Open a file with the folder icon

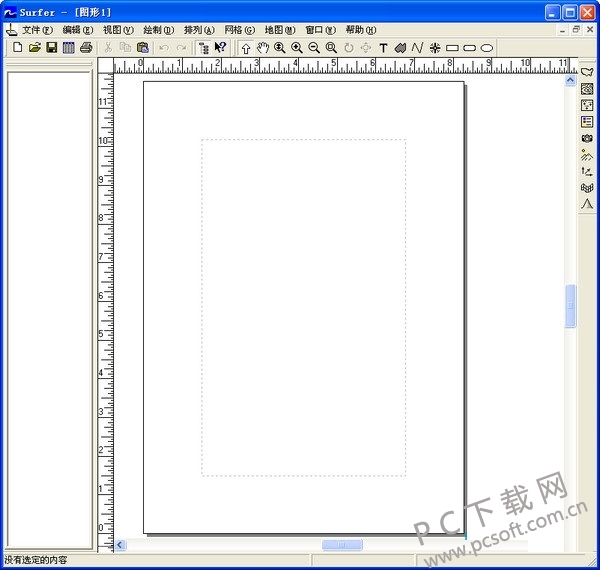[34, 48]
